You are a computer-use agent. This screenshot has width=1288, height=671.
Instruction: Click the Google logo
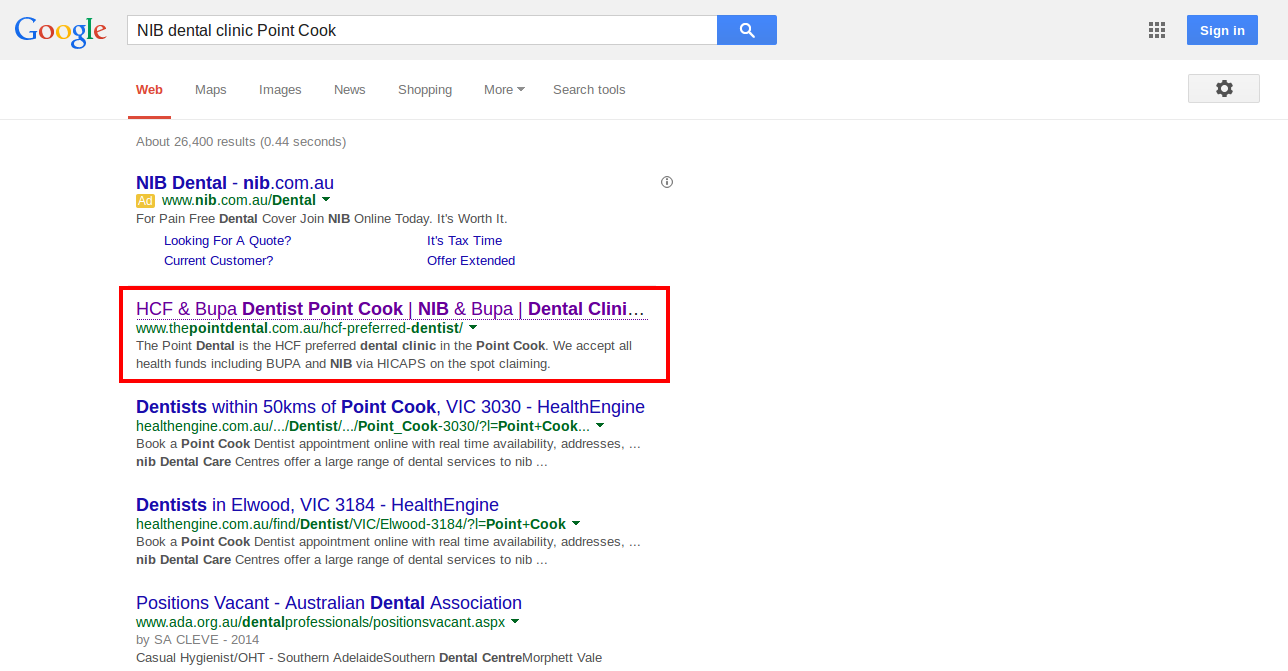pos(60,31)
